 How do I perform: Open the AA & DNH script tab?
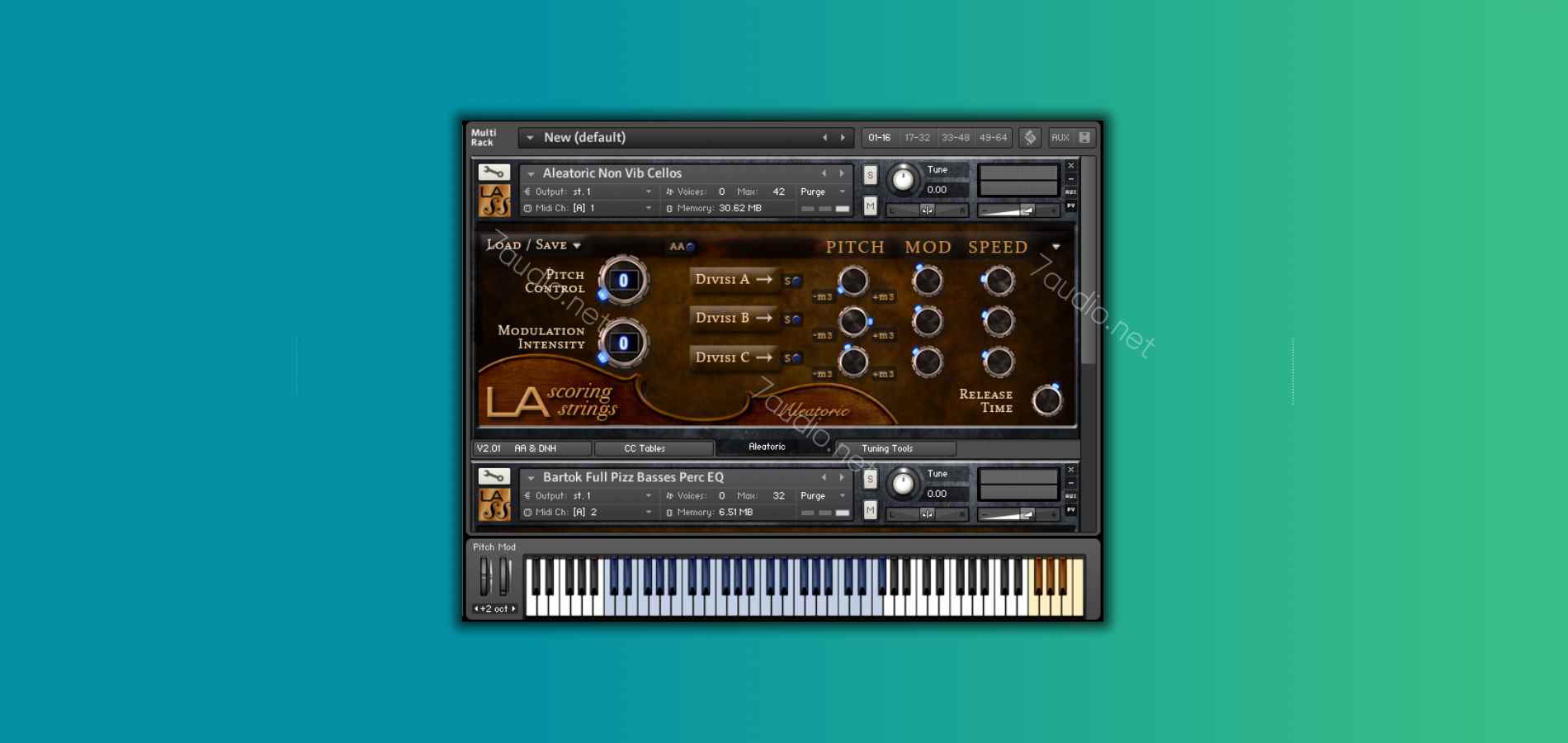(533, 448)
